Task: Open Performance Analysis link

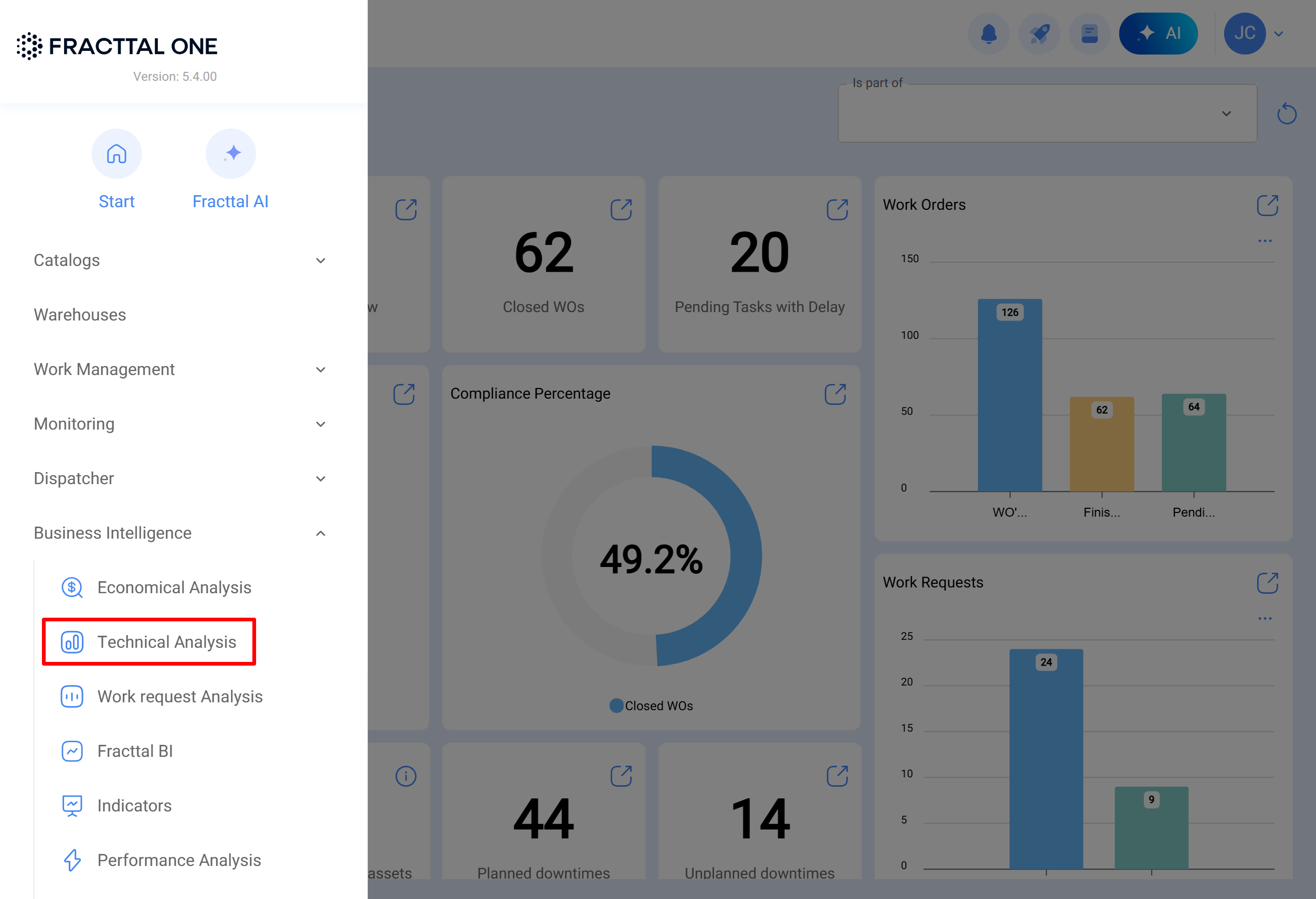Action: click(x=179, y=859)
